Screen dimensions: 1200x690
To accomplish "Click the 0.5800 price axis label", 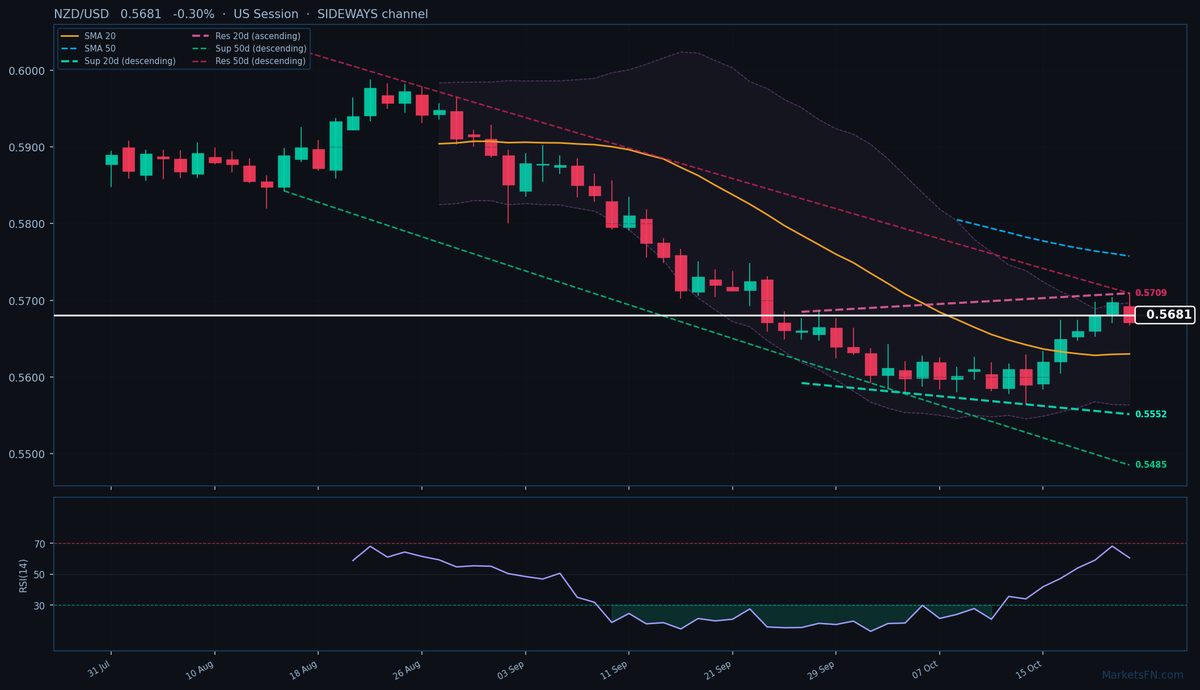I will click(x=26, y=224).
